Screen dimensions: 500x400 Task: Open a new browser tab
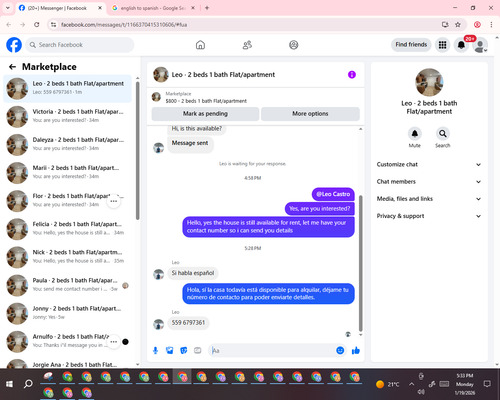207,8
